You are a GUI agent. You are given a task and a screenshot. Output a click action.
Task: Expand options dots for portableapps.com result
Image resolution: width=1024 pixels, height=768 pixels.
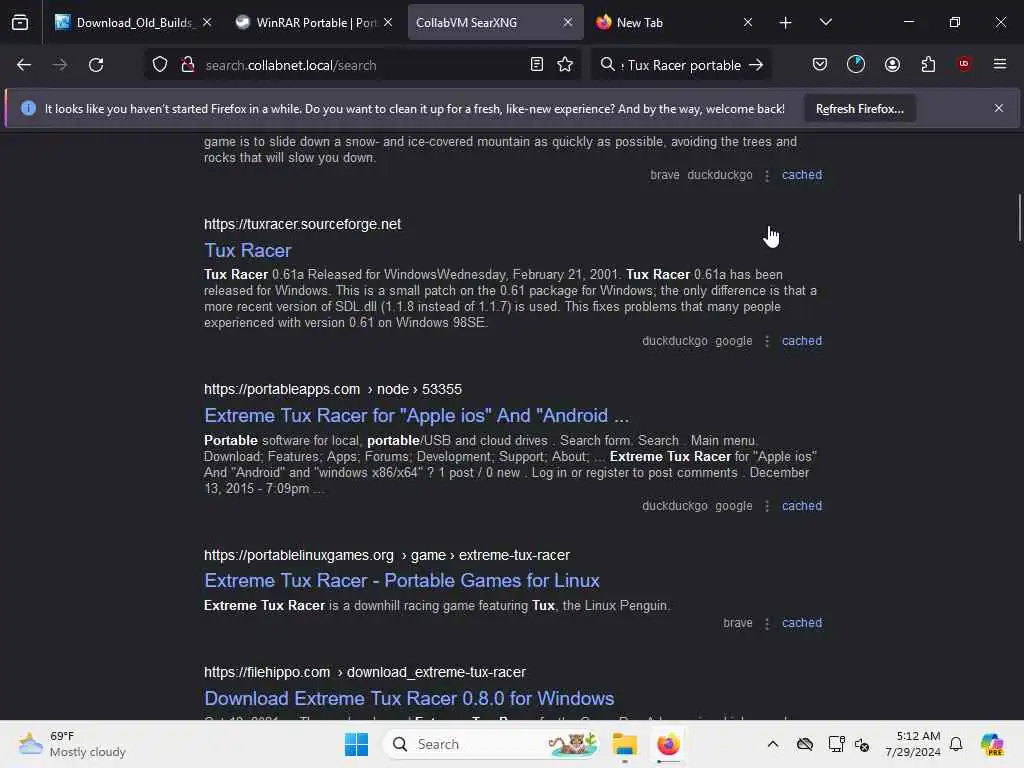(767, 506)
